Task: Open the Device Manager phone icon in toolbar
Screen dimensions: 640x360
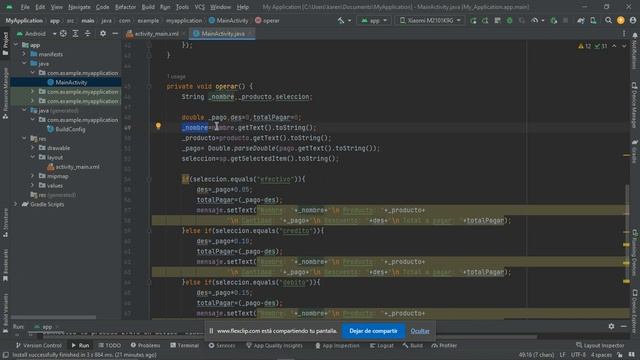Action: [593, 20]
